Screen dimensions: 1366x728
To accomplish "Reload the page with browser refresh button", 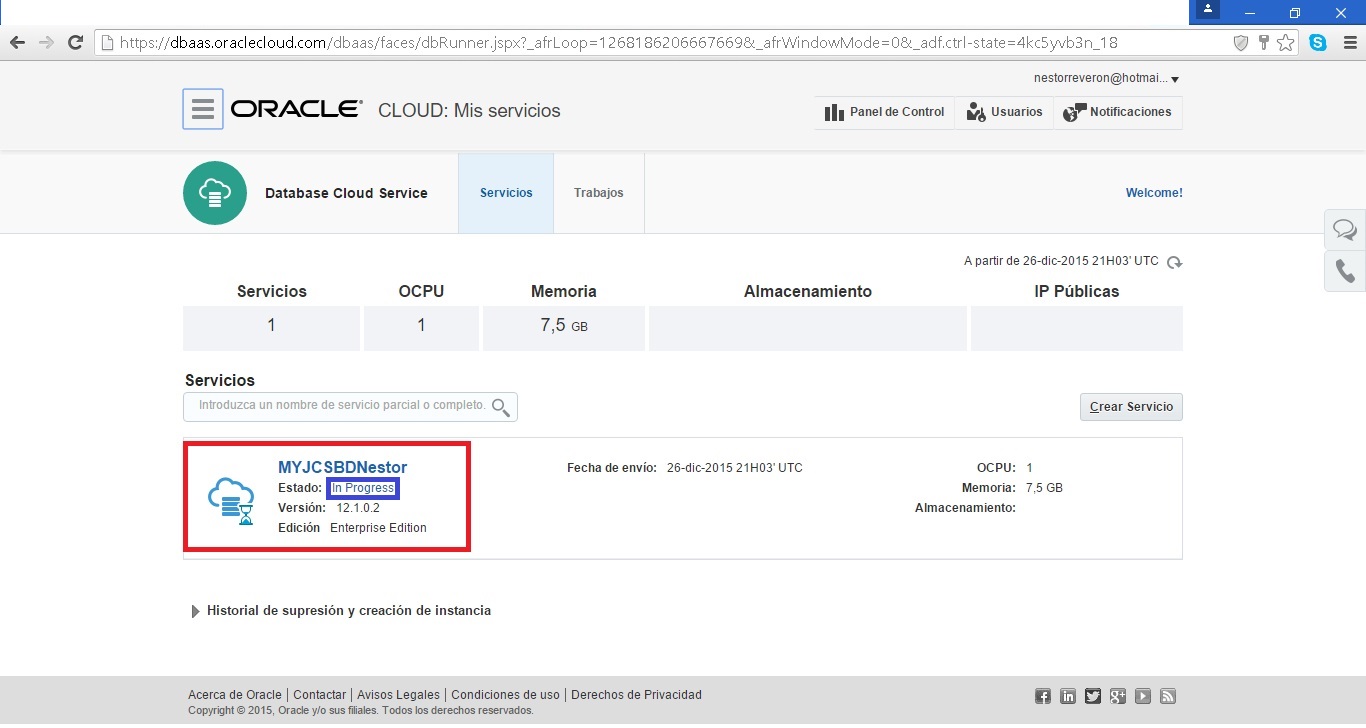I will click(74, 43).
